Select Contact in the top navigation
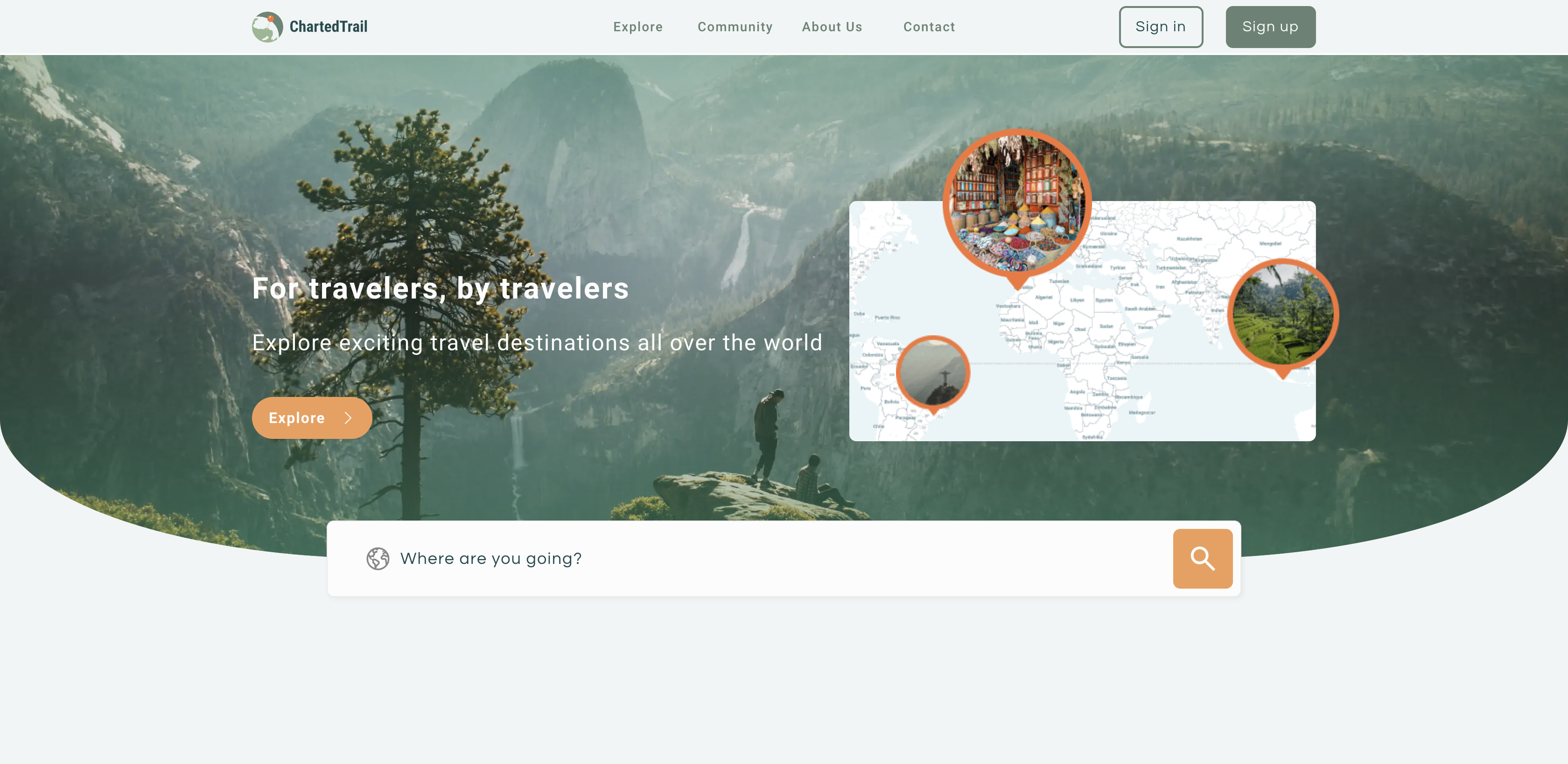Viewport: 1568px width, 764px height. pyautogui.click(x=929, y=27)
